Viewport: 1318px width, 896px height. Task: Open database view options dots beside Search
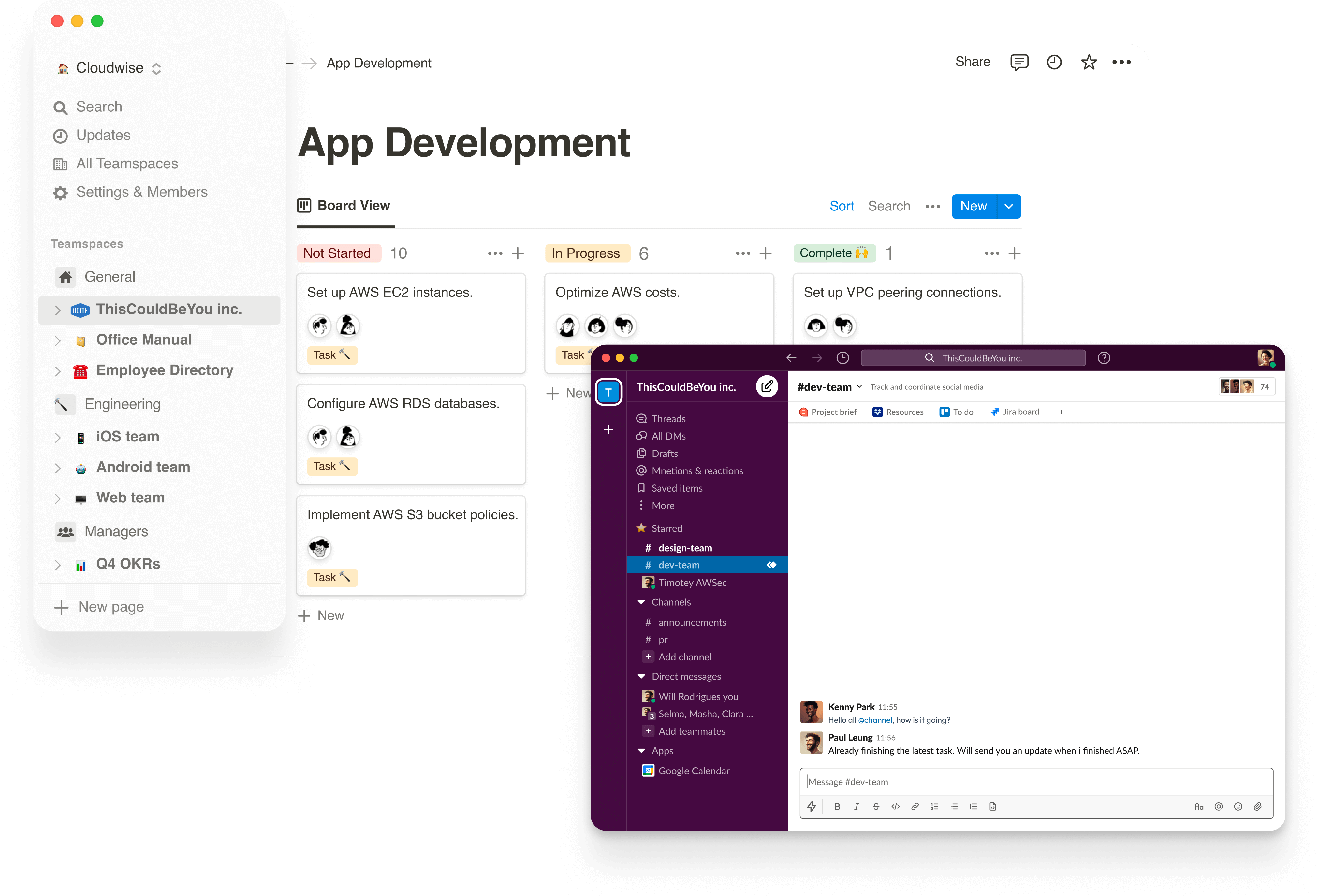(x=932, y=207)
